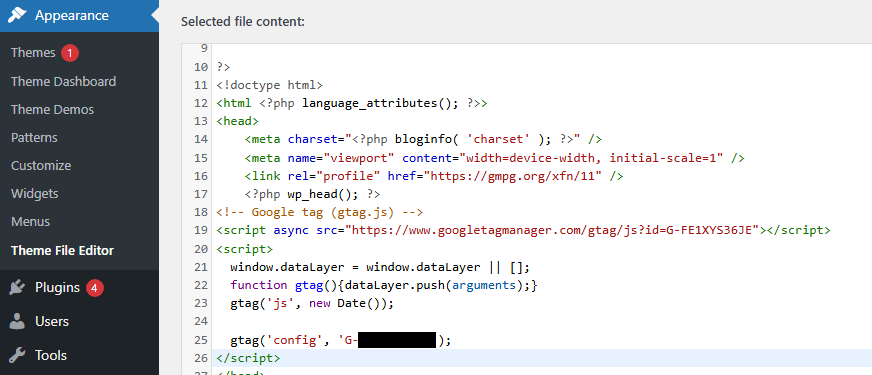Open the Themes submenu item

[33, 53]
